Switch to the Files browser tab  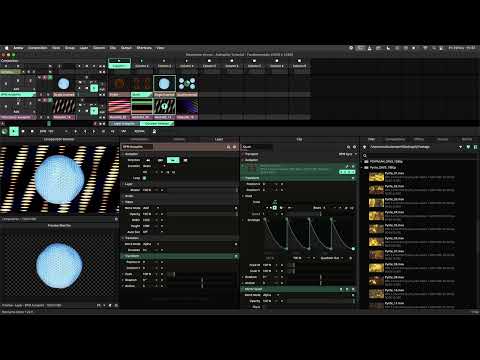pos(371,139)
